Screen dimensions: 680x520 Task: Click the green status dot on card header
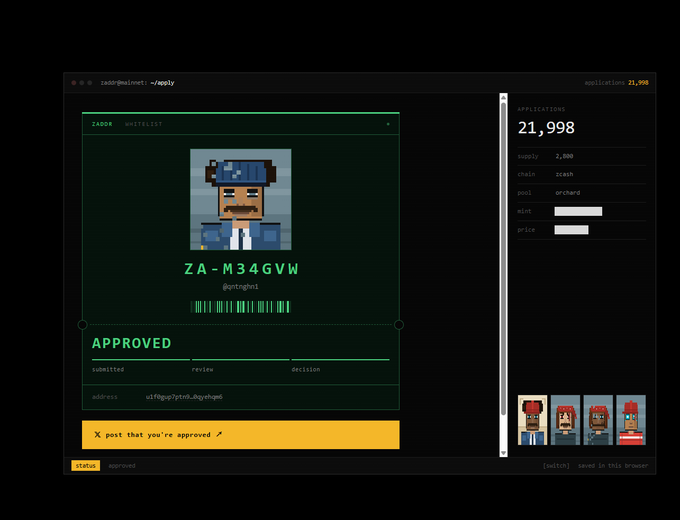pyautogui.click(x=388, y=124)
